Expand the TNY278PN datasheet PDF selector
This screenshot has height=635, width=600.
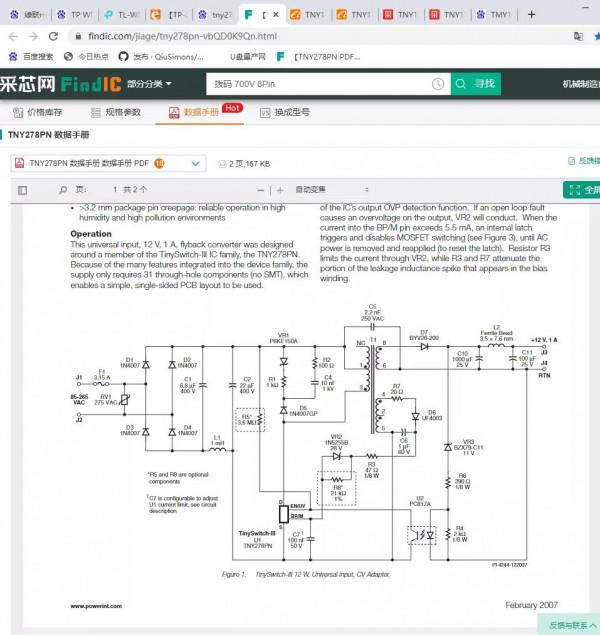(109, 164)
